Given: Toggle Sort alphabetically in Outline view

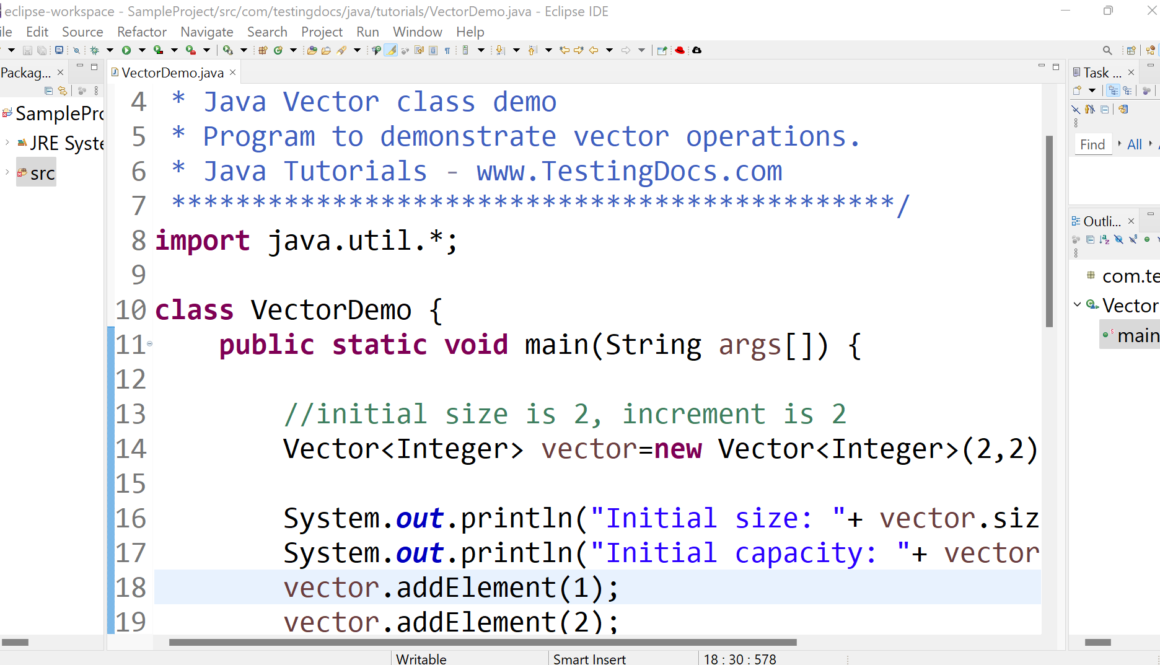Looking at the screenshot, I should (x=1105, y=240).
